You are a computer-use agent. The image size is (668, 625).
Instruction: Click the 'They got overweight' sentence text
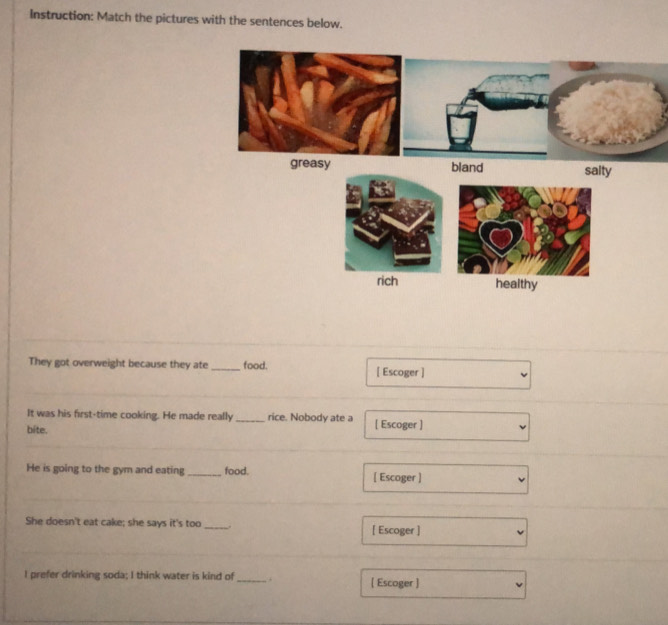click(x=148, y=364)
